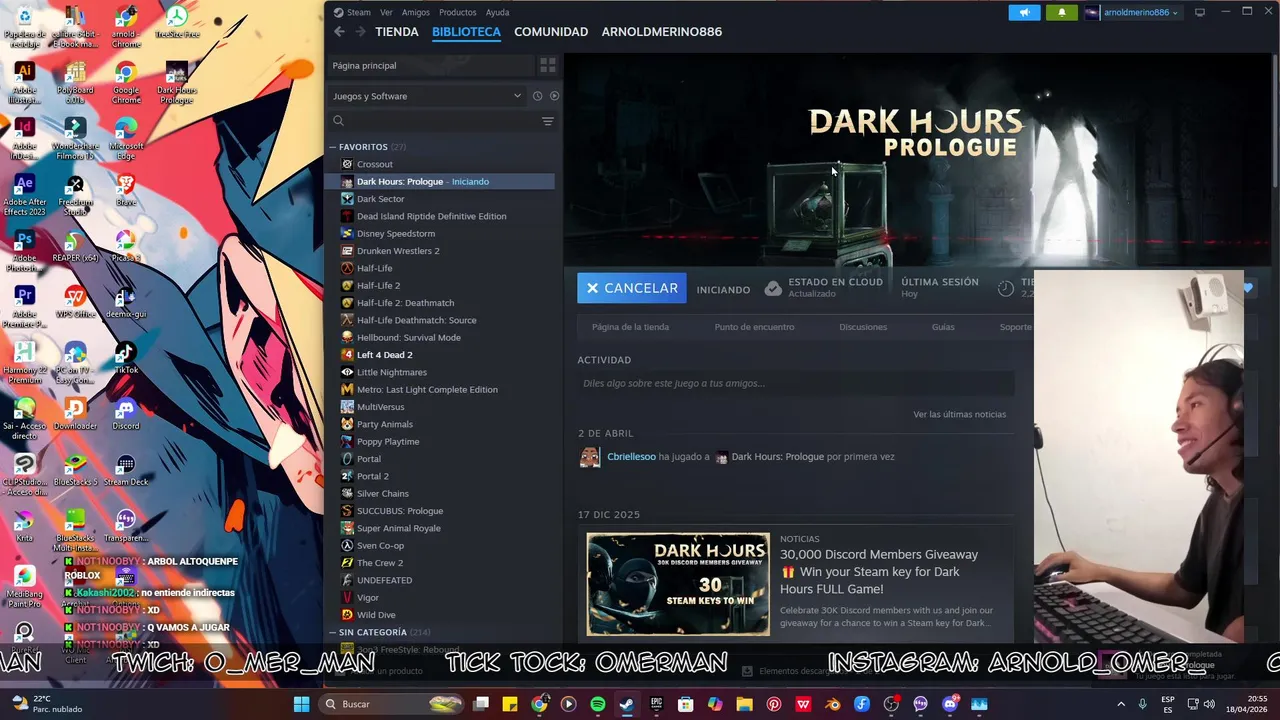This screenshot has width=1280, height=720.
Task: Open the collections grid view icon
Action: pyautogui.click(x=547, y=65)
